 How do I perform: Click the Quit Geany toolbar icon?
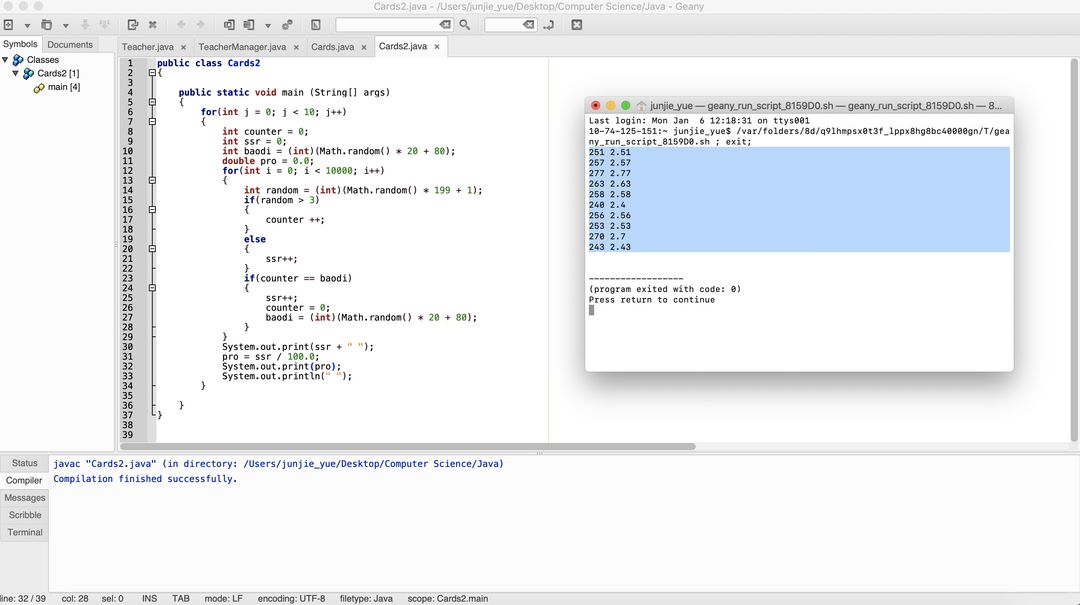pyautogui.click(x=577, y=25)
